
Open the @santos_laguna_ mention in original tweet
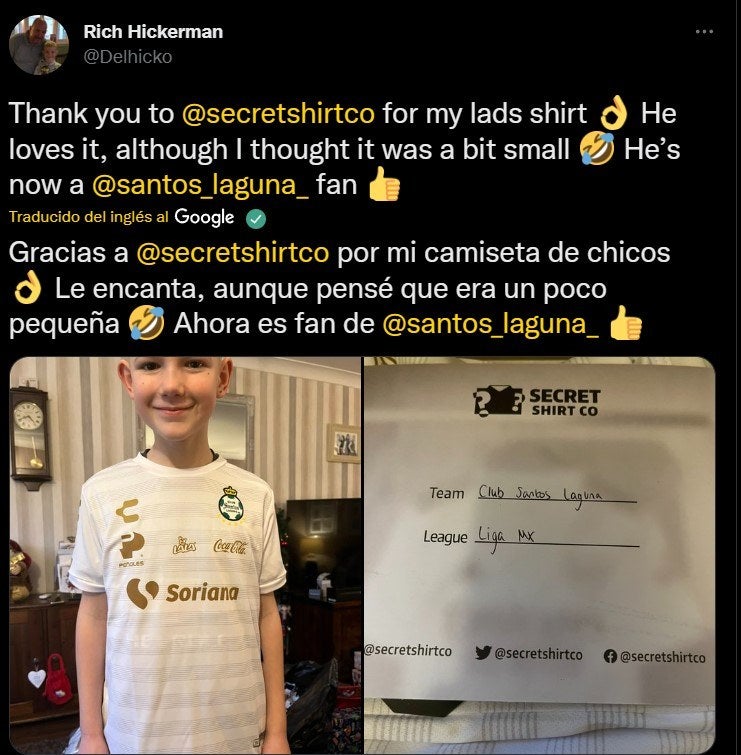click(200, 185)
